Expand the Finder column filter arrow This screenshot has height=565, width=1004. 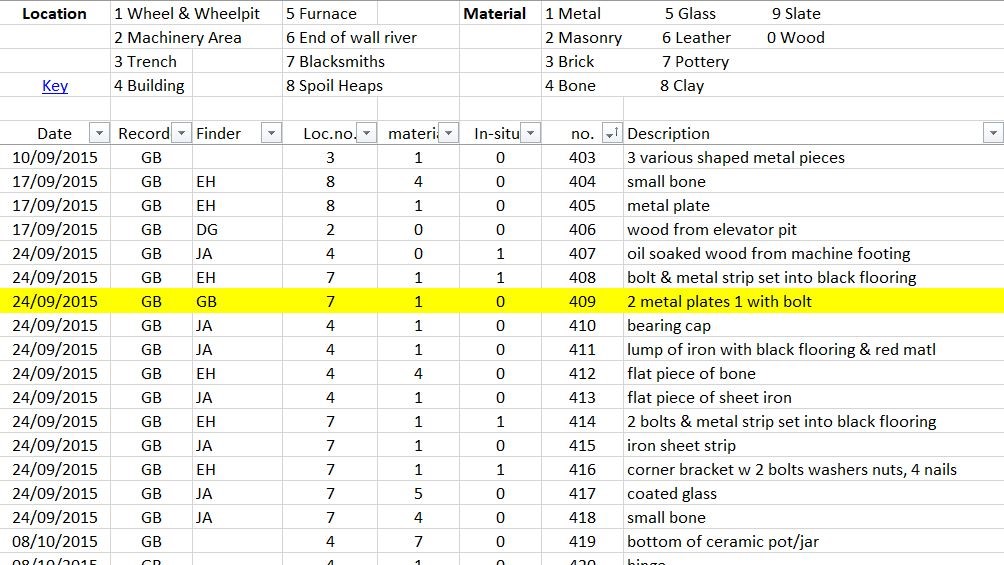(x=271, y=133)
